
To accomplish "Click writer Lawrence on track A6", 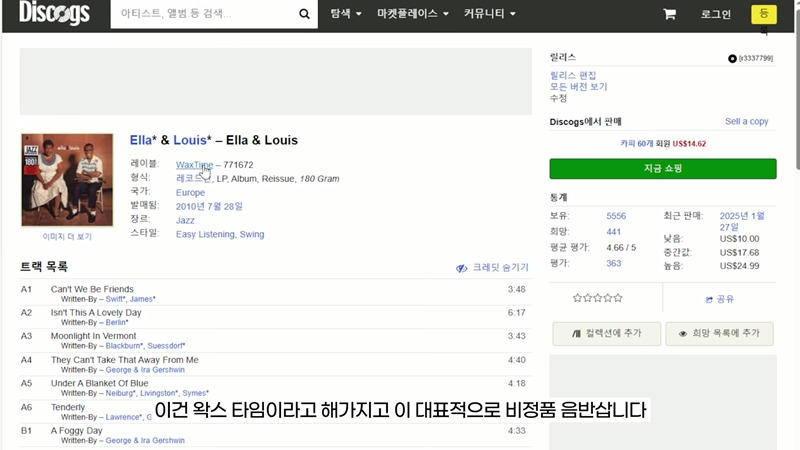I will point(122,417).
